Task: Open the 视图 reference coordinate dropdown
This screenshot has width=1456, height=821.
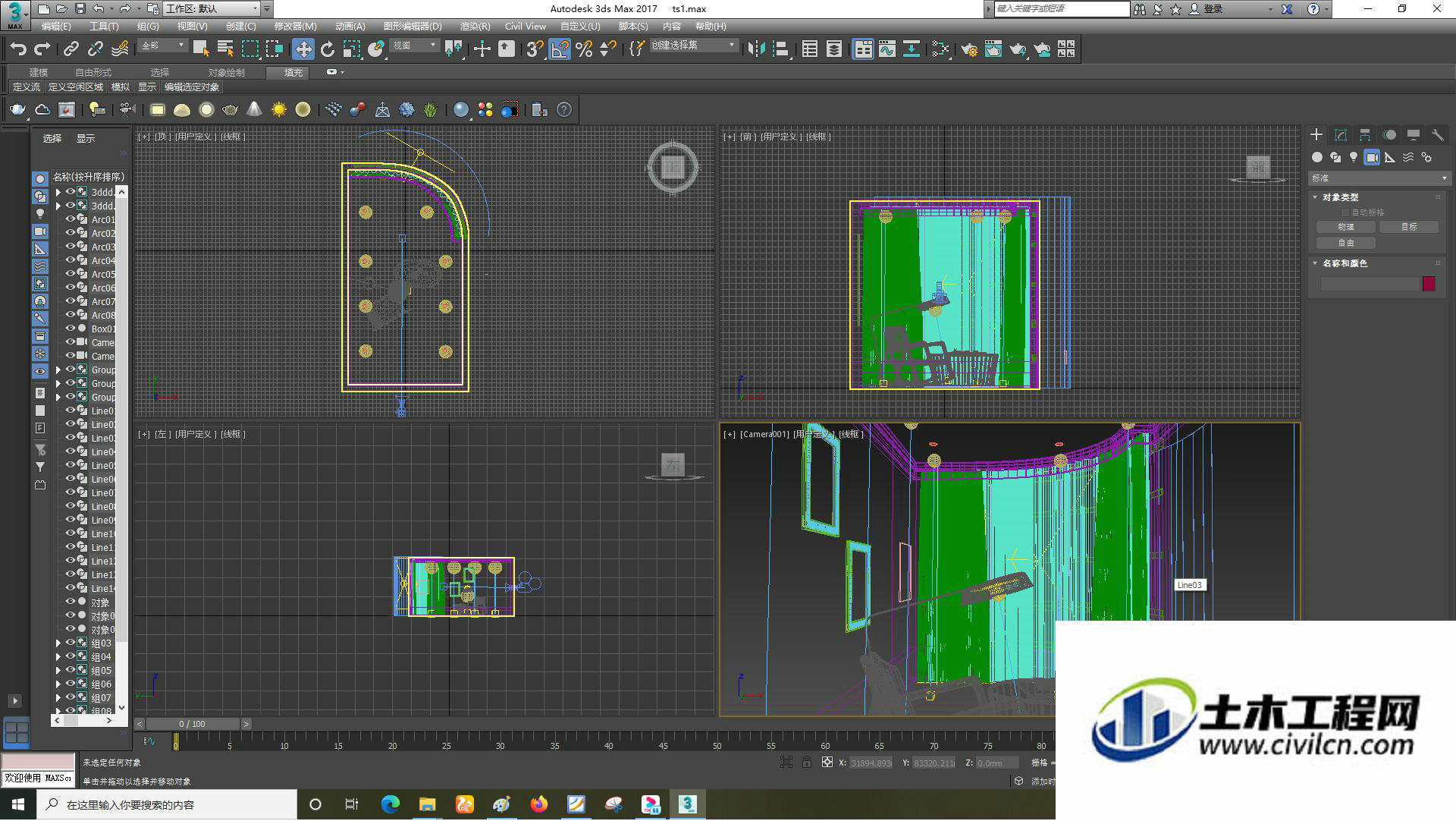Action: coord(414,46)
